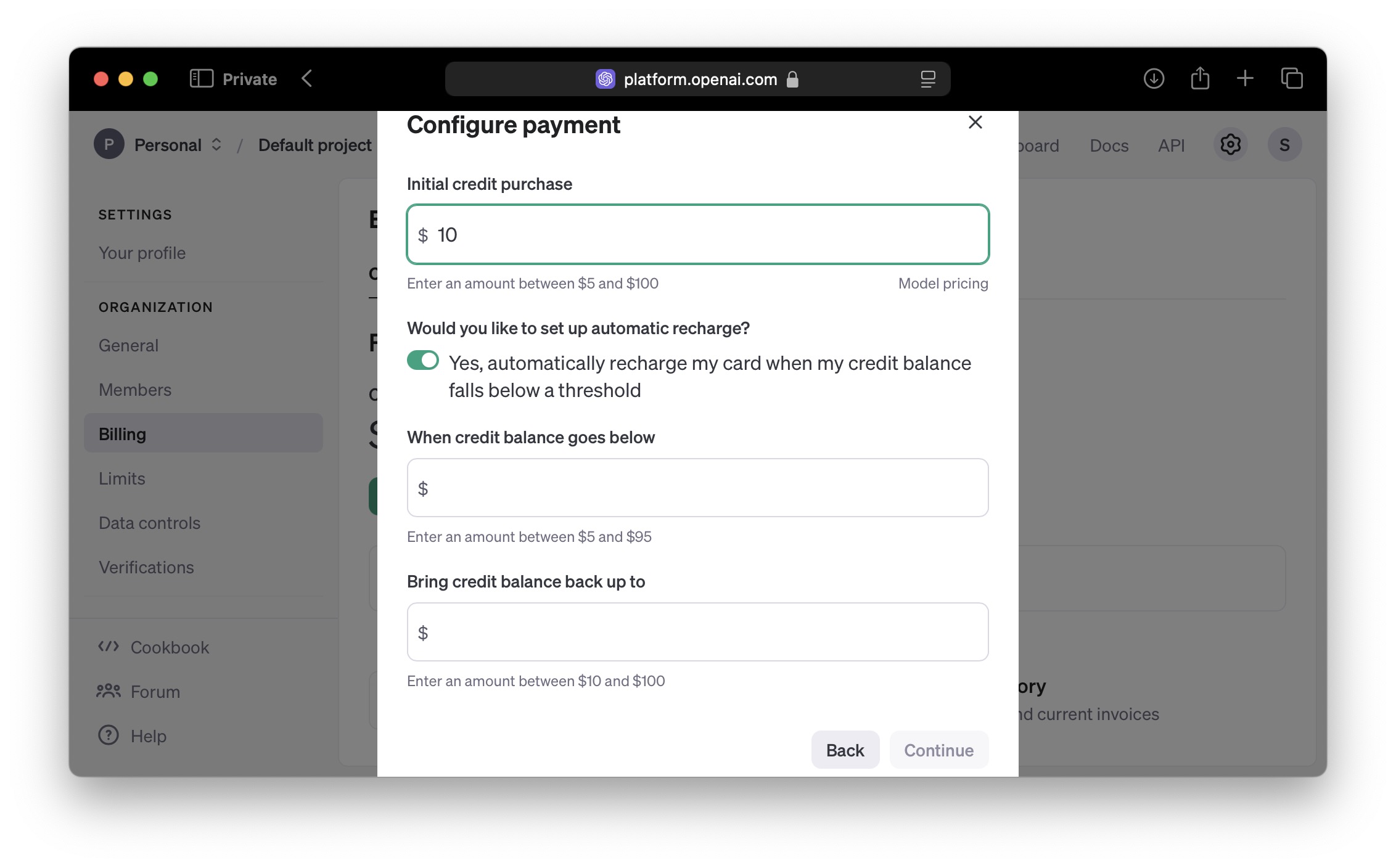Image resolution: width=1396 pixels, height=868 pixels.
Task: Open Your profile settings
Action: [142, 253]
